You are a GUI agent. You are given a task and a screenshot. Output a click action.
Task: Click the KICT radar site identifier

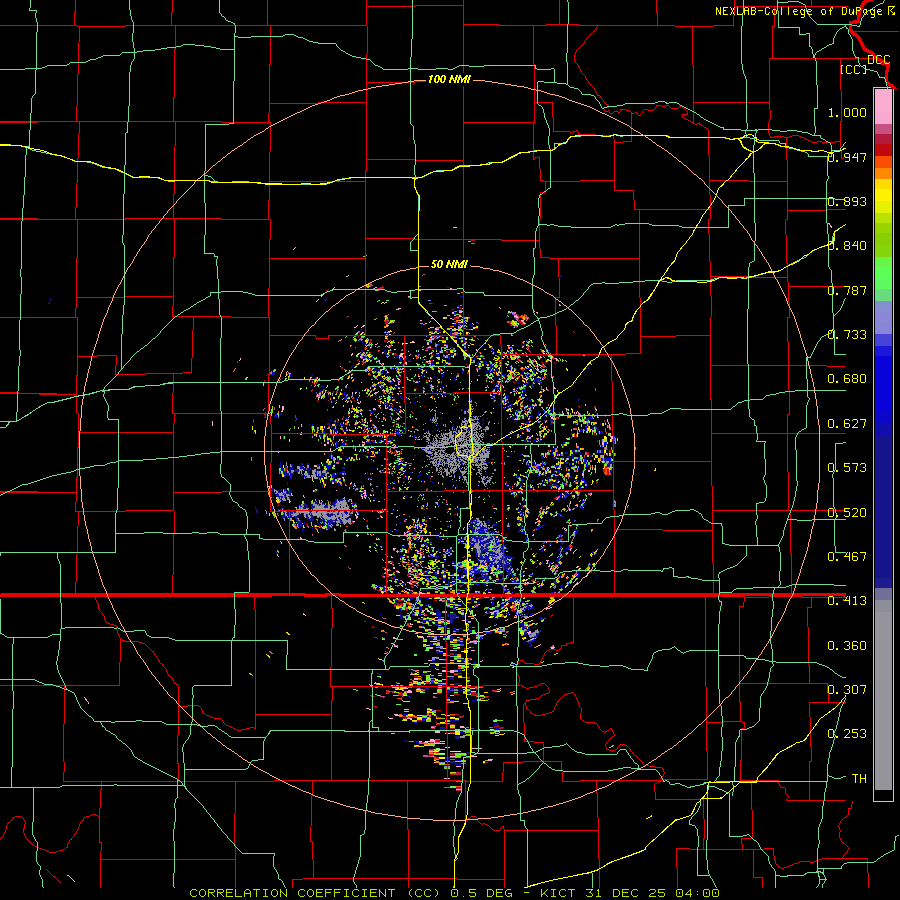[559, 893]
